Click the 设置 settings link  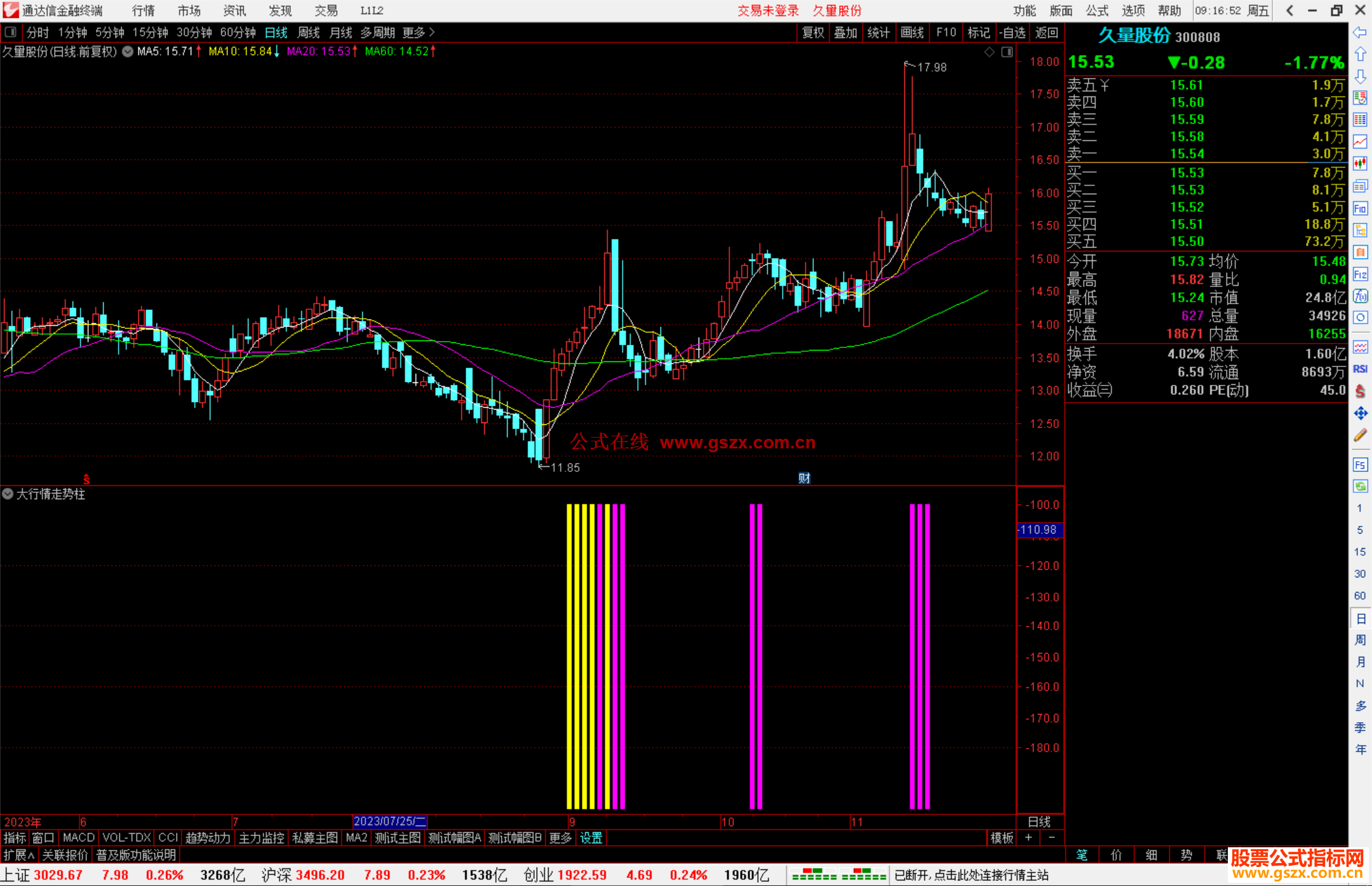[x=591, y=838]
